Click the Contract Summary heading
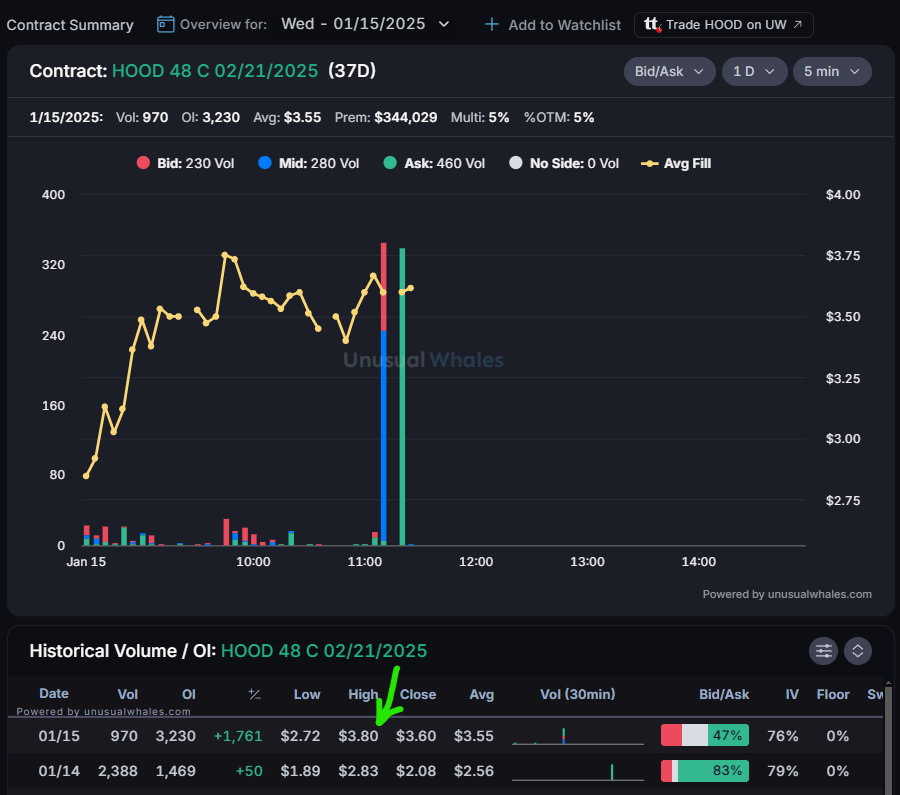Screen dimensions: 900x795 click(x=70, y=25)
